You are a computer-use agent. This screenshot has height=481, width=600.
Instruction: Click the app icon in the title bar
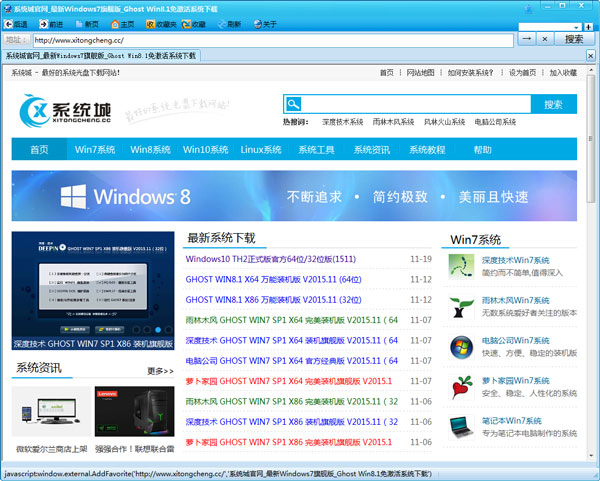[7, 8]
